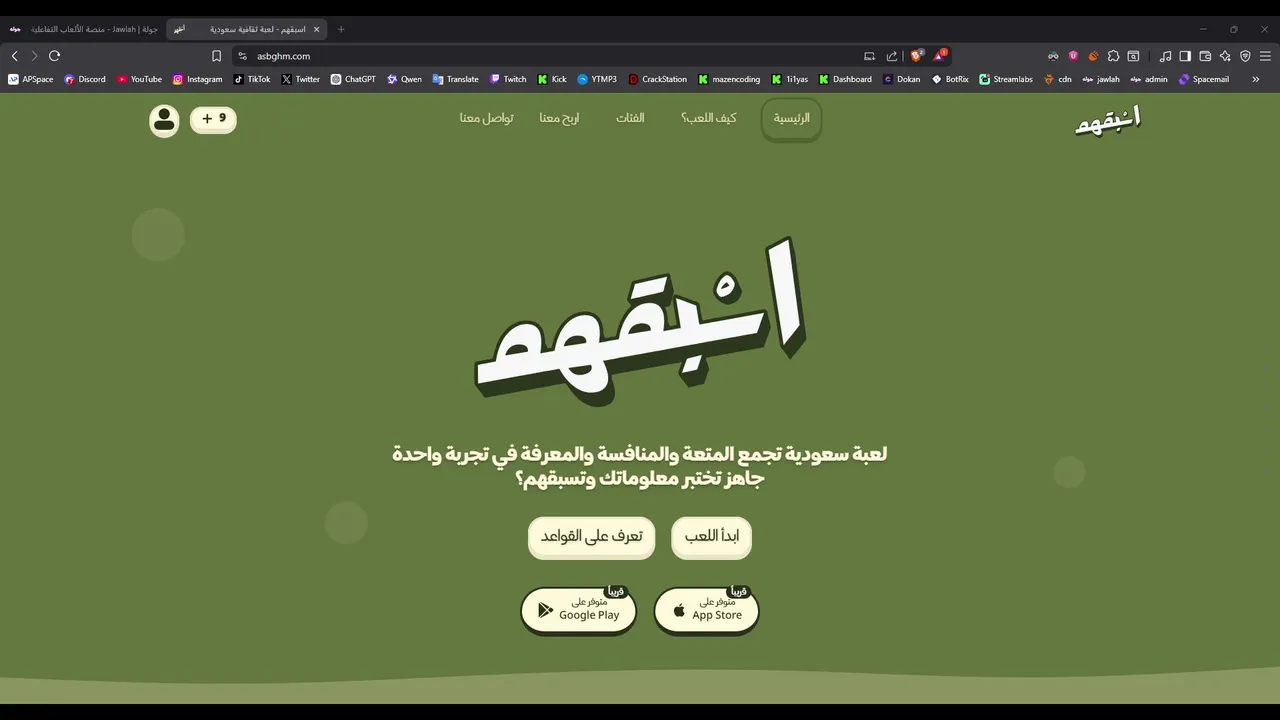The width and height of the screenshot is (1280, 720).
Task: Open the Twitter bookmark
Action: [301, 79]
